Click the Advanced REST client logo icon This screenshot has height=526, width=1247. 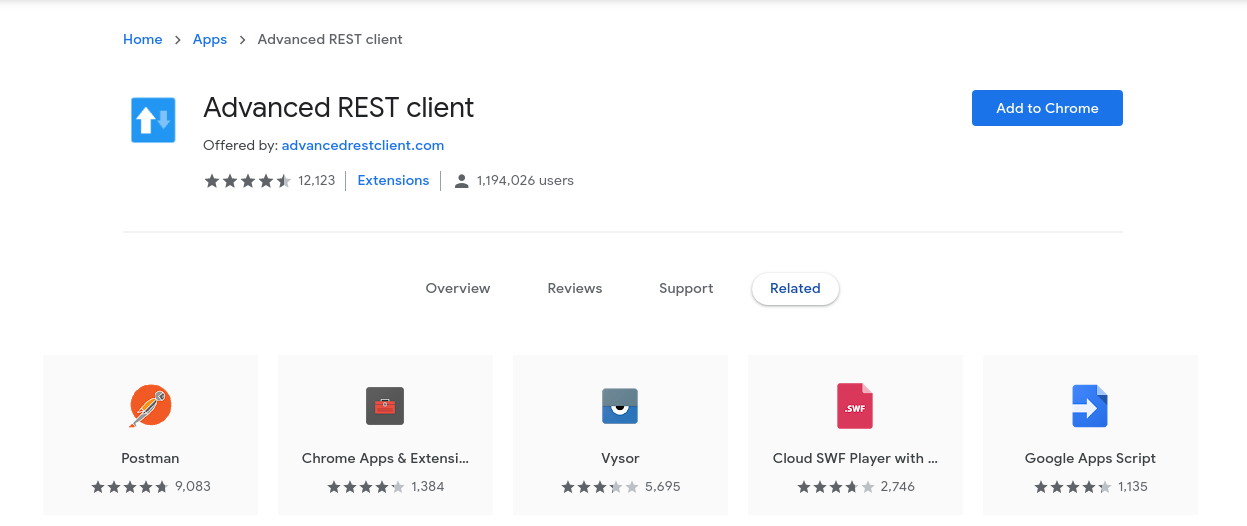[153, 120]
